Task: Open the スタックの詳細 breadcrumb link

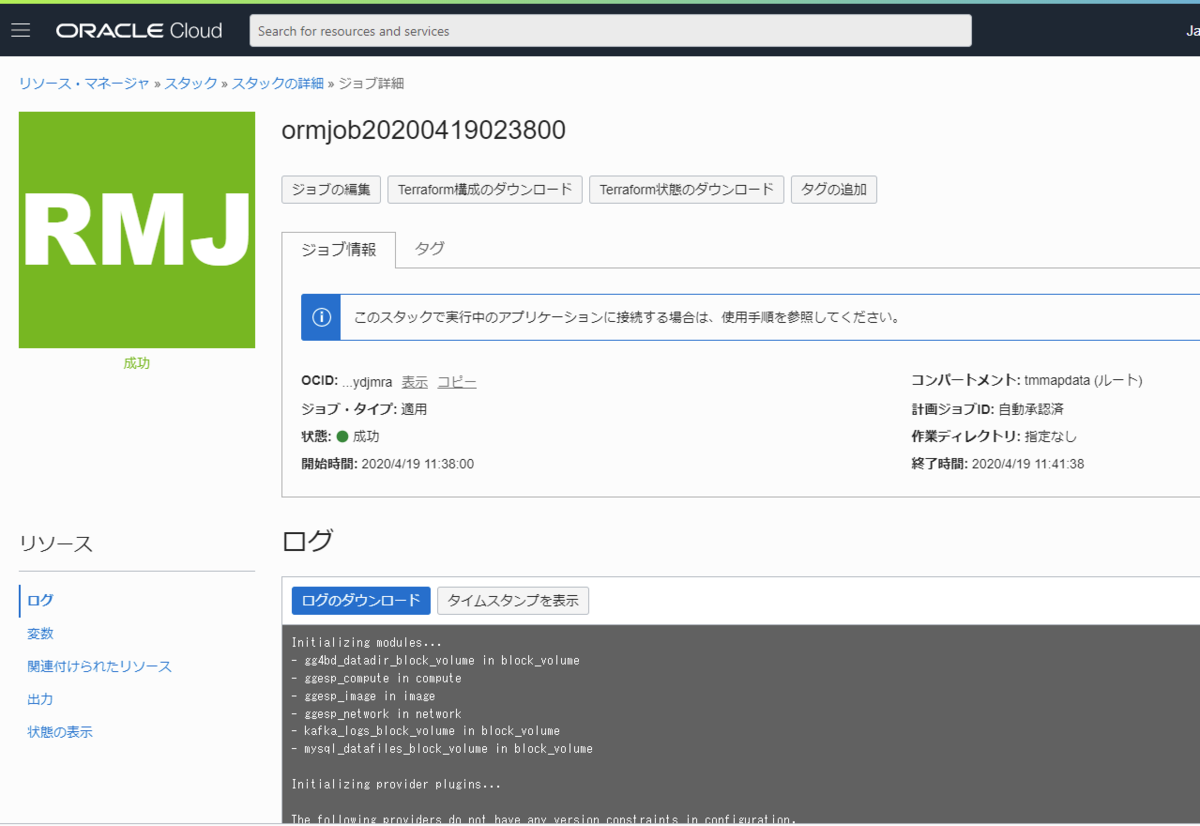Action: pyautogui.click(x=278, y=83)
